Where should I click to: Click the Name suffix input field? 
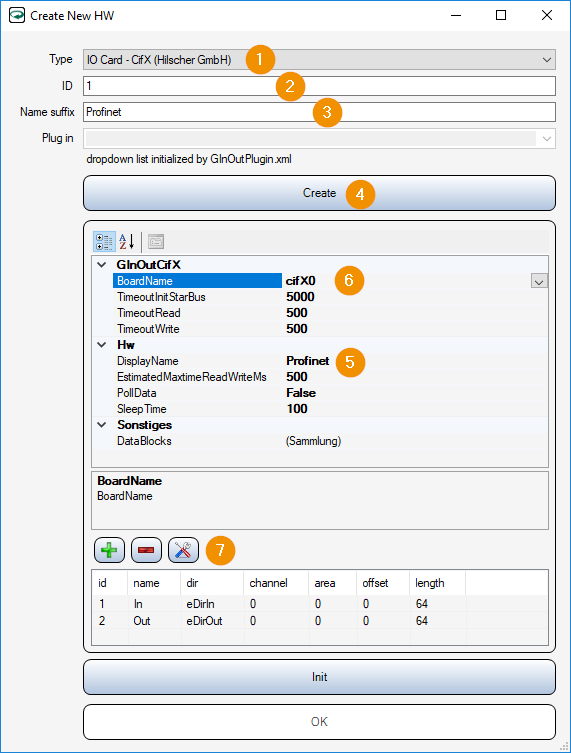(319, 112)
